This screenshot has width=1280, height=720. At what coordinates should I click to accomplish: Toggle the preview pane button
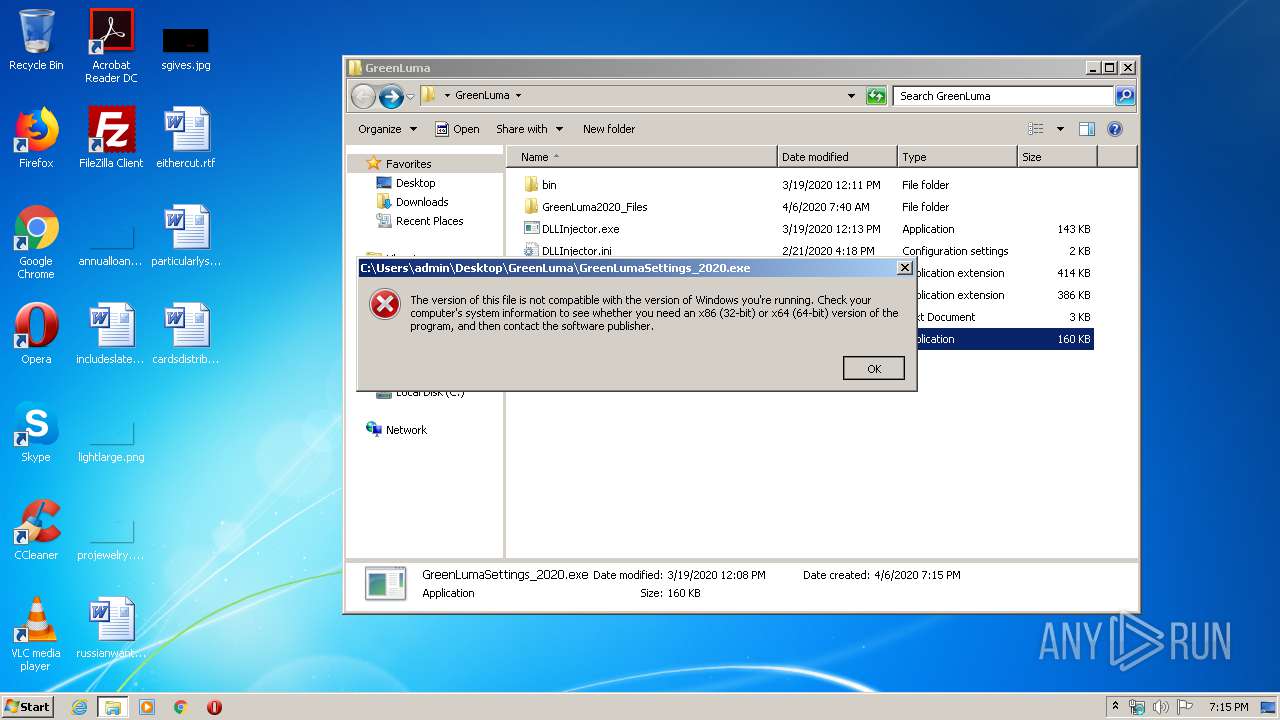(x=1087, y=129)
